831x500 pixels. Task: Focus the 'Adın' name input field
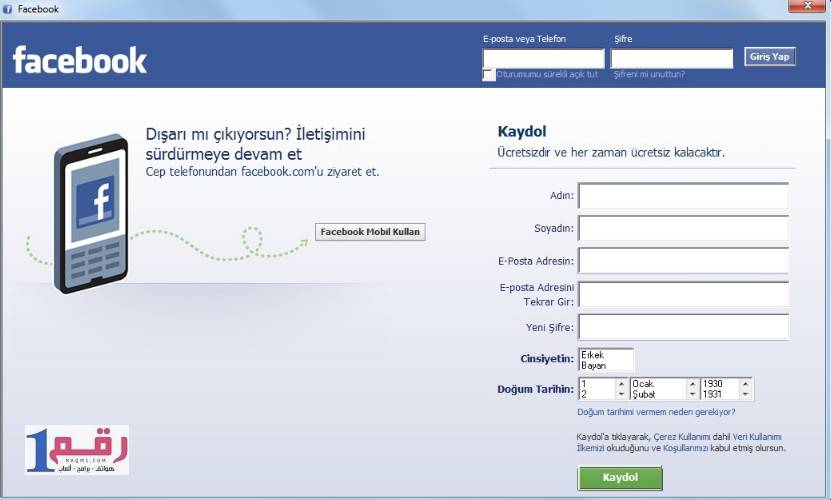coord(683,196)
